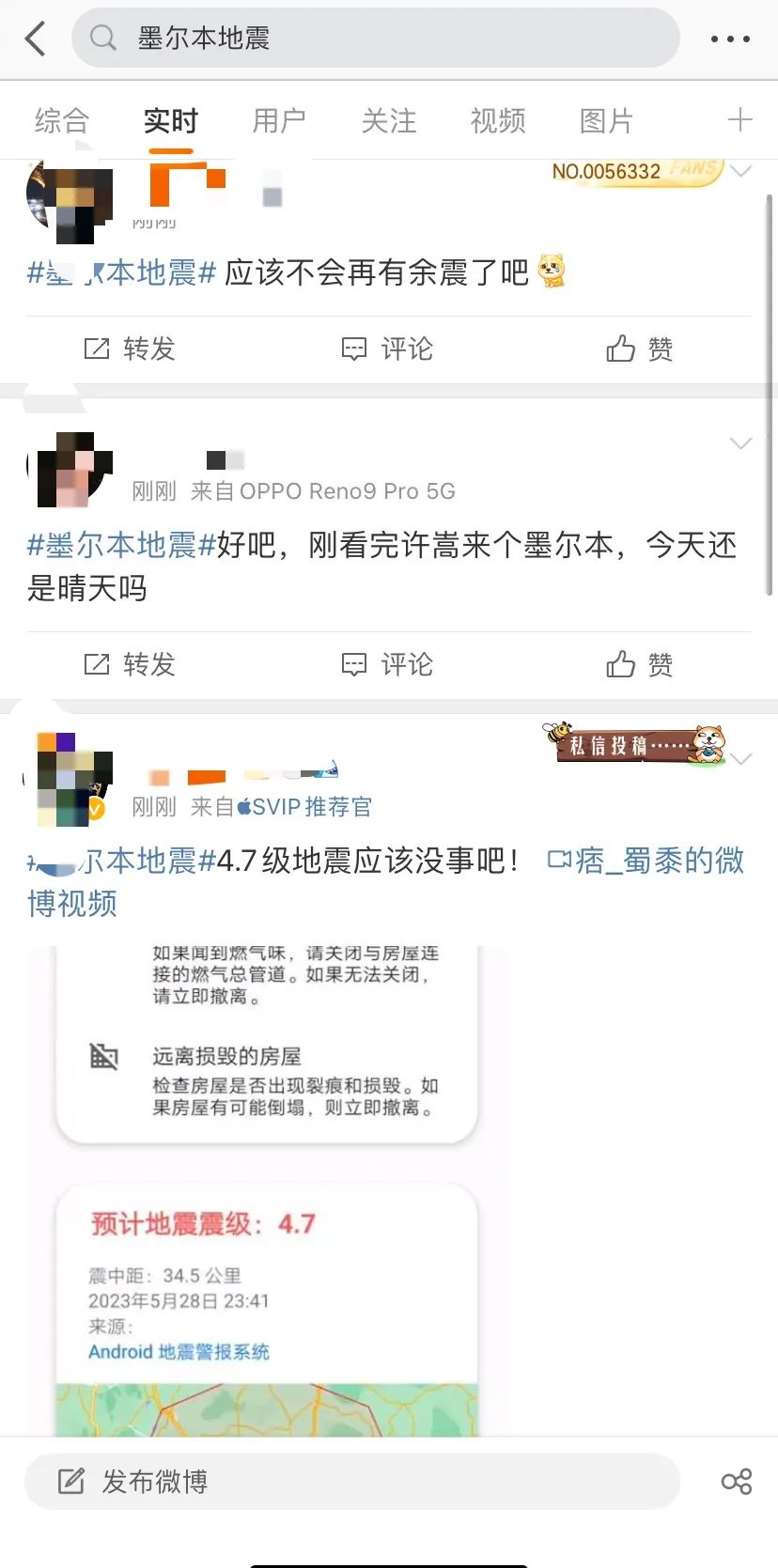
Task: Repost the first earthquake post
Action: [x=130, y=349]
